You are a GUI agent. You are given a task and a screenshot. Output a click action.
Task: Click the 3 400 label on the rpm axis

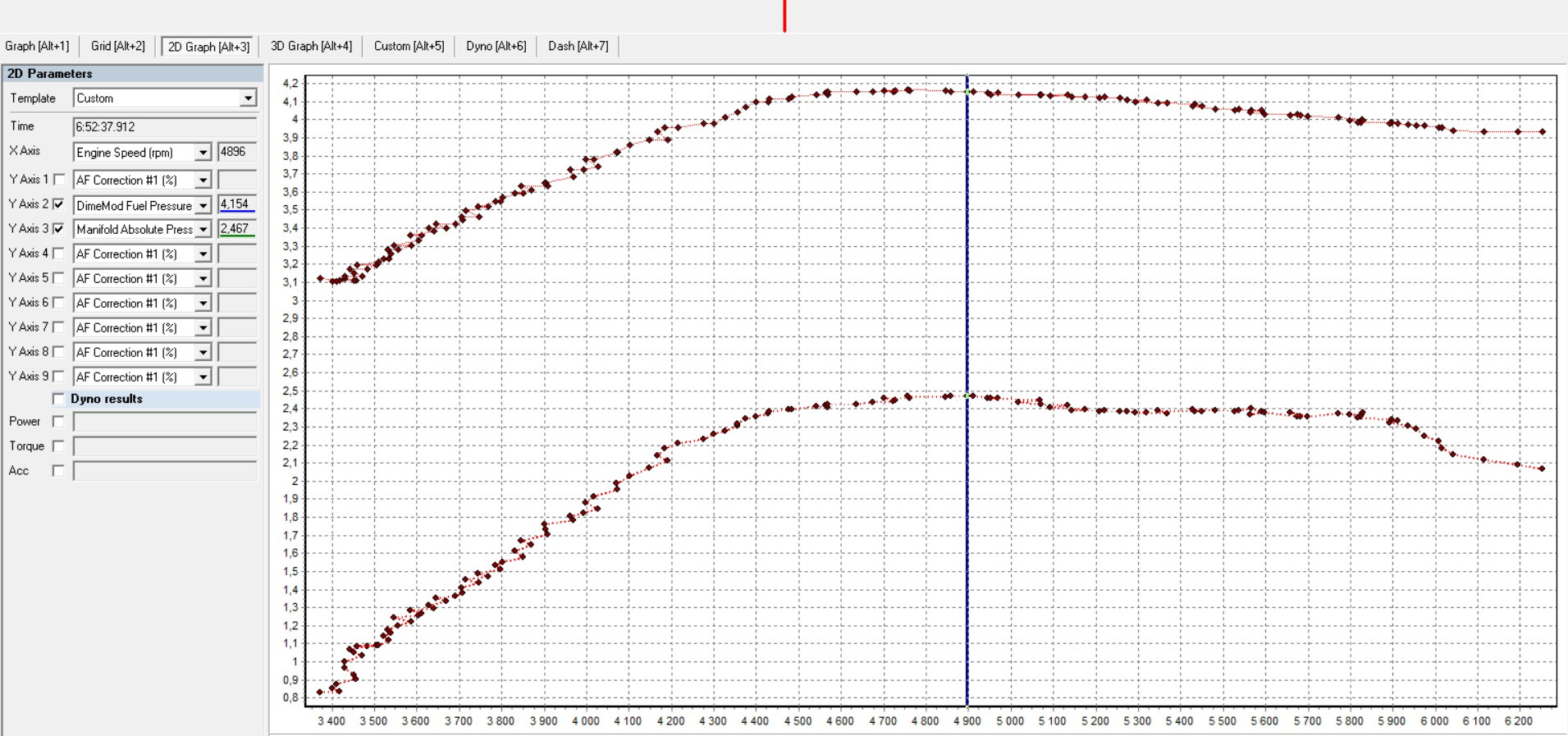coord(331,721)
